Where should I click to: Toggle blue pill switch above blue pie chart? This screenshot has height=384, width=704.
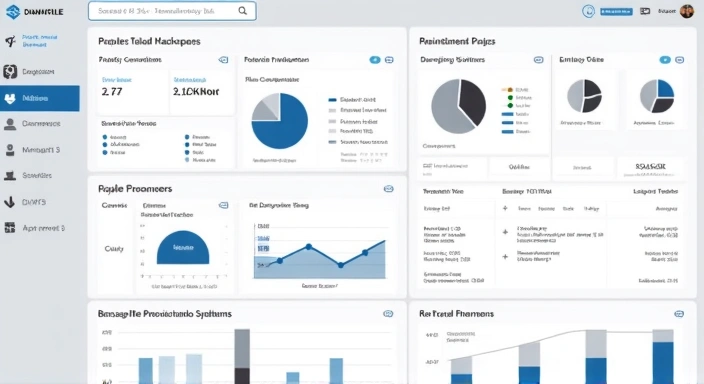coord(375,60)
